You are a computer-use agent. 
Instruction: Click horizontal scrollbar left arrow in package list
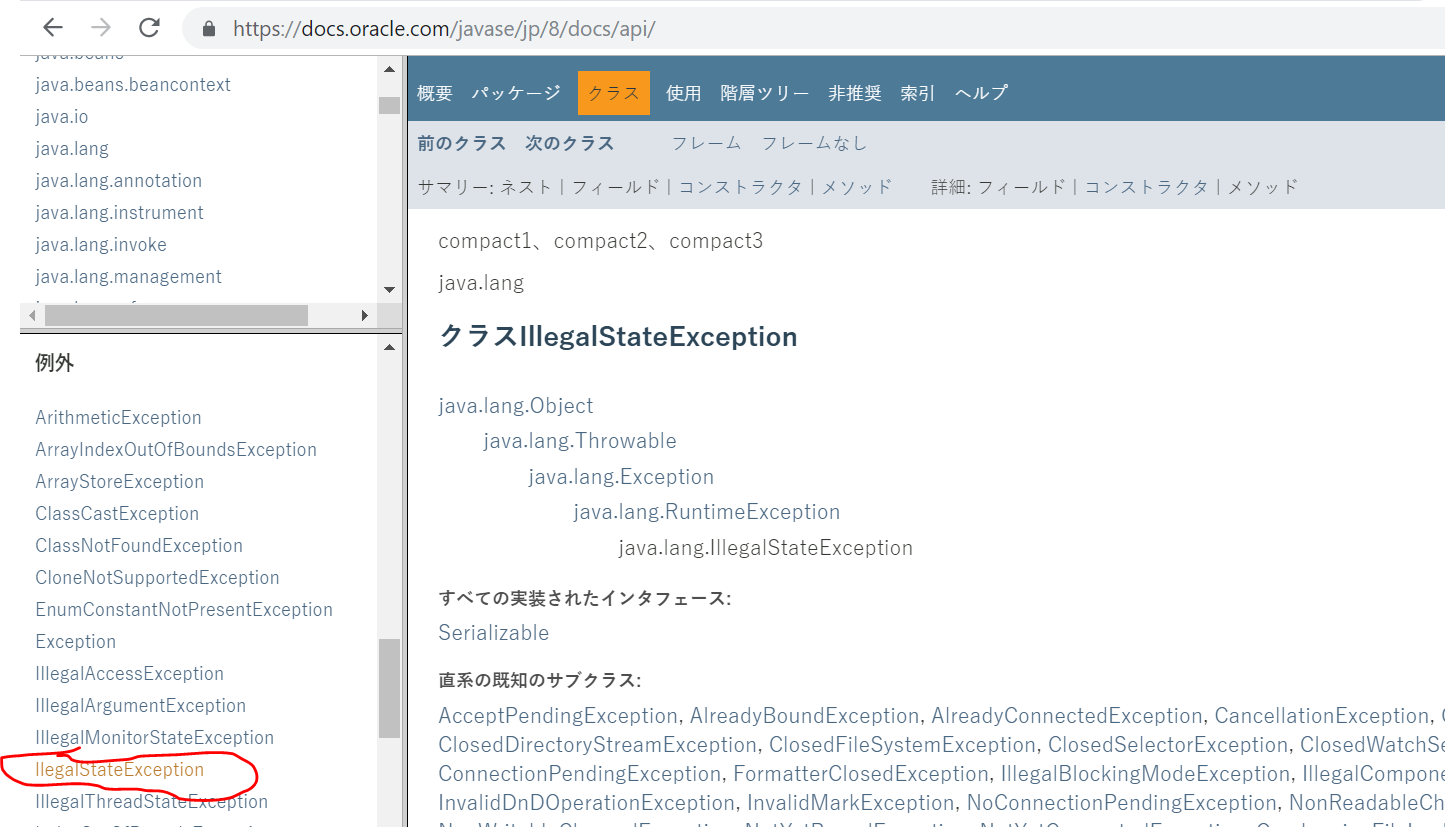32,316
